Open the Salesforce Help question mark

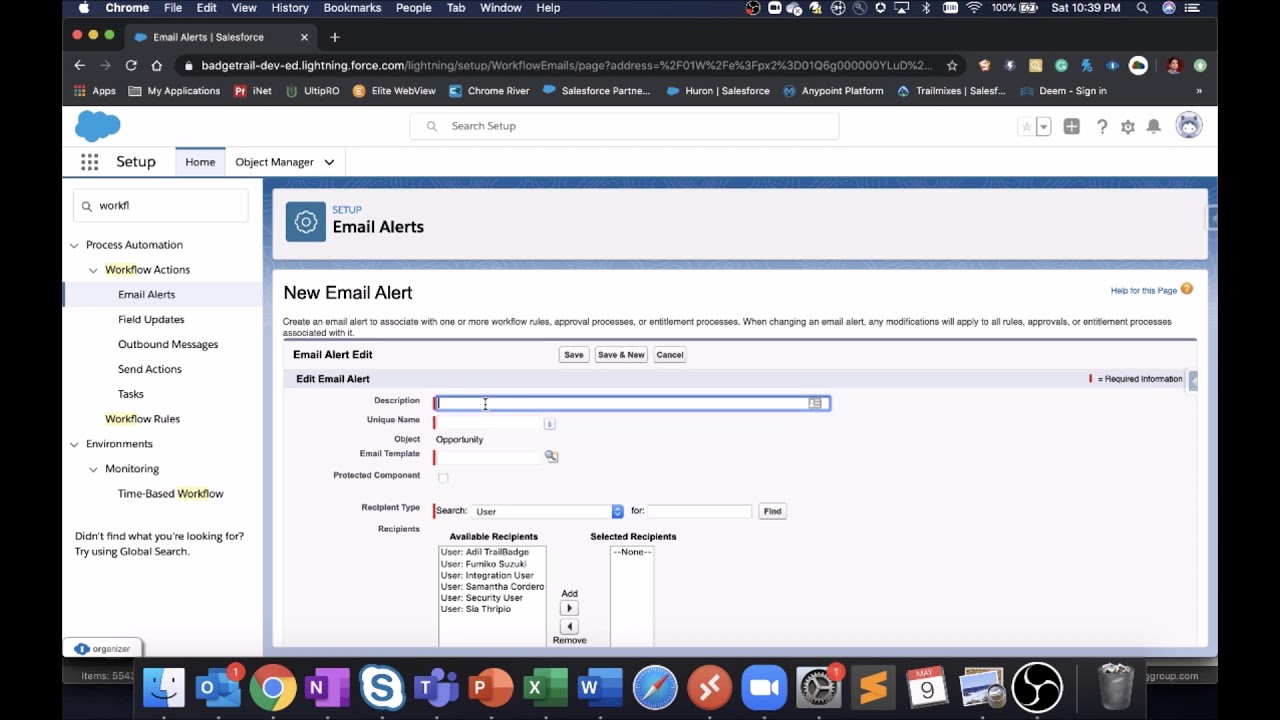(1102, 127)
